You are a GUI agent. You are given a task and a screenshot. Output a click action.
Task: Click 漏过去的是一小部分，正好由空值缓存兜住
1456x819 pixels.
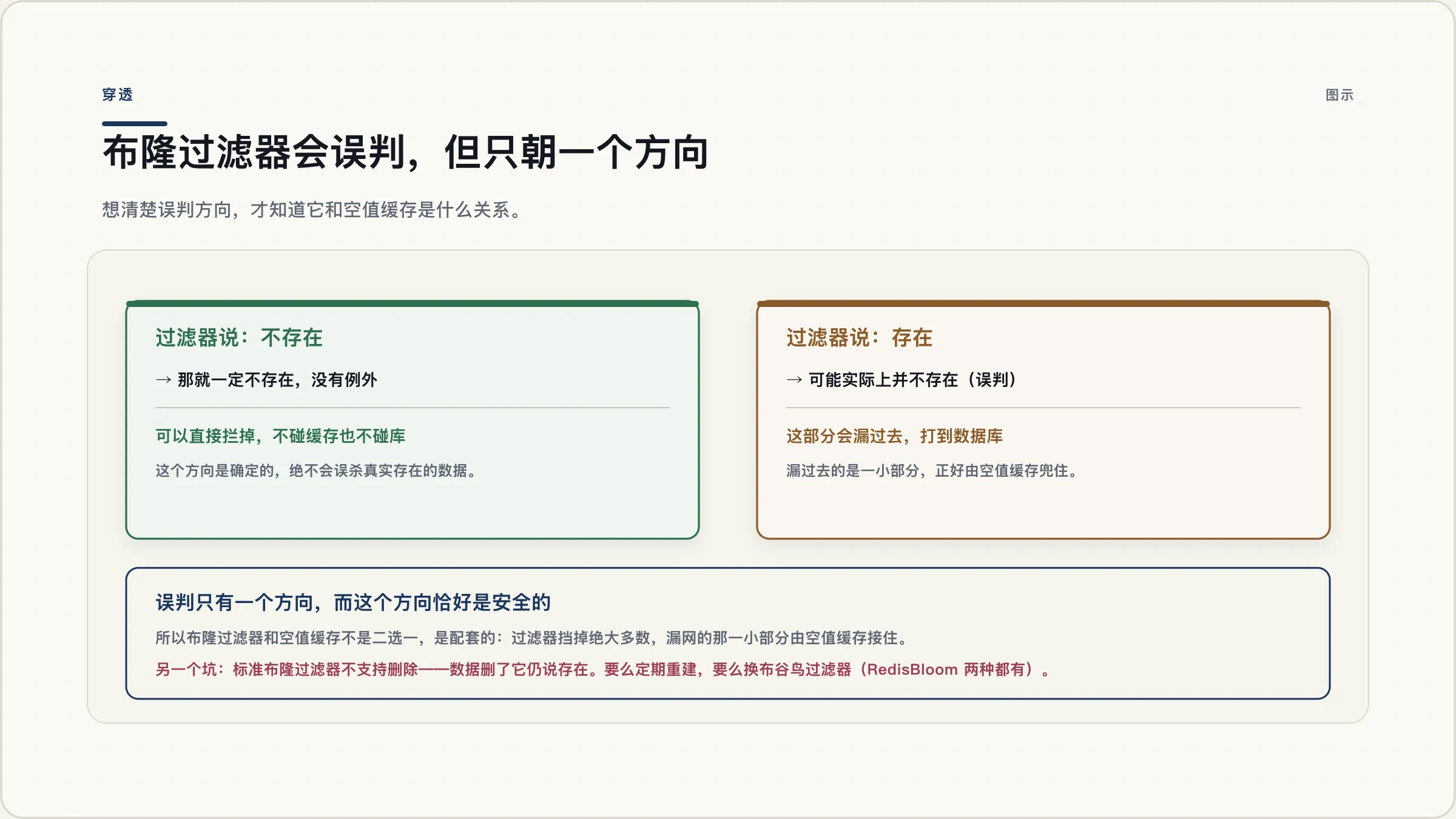point(932,471)
